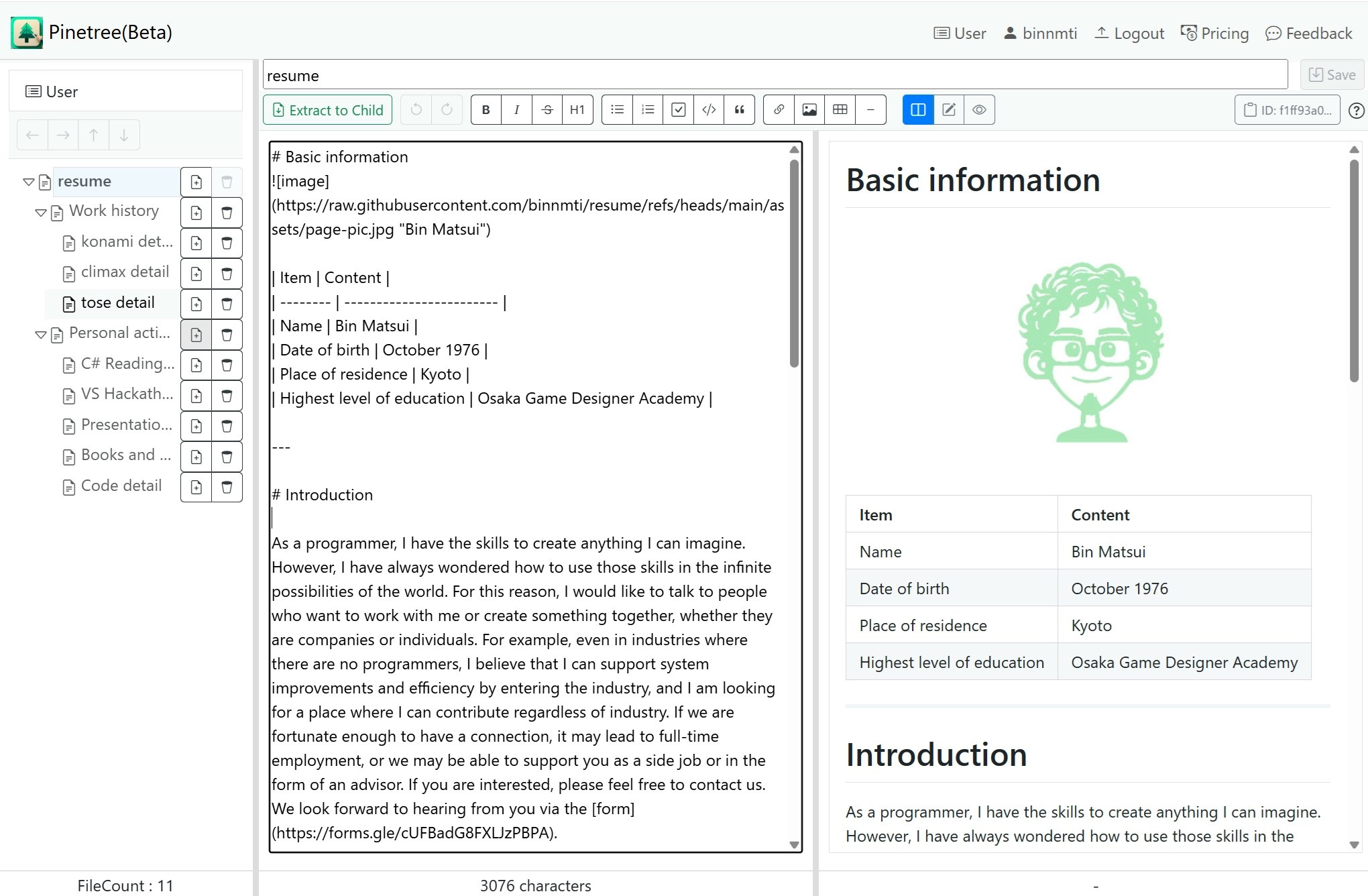Image resolution: width=1368 pixels, height=896 pixels.
Task: Collapse the resume root node
Action: pyautogui.click(x=28, y=181)
